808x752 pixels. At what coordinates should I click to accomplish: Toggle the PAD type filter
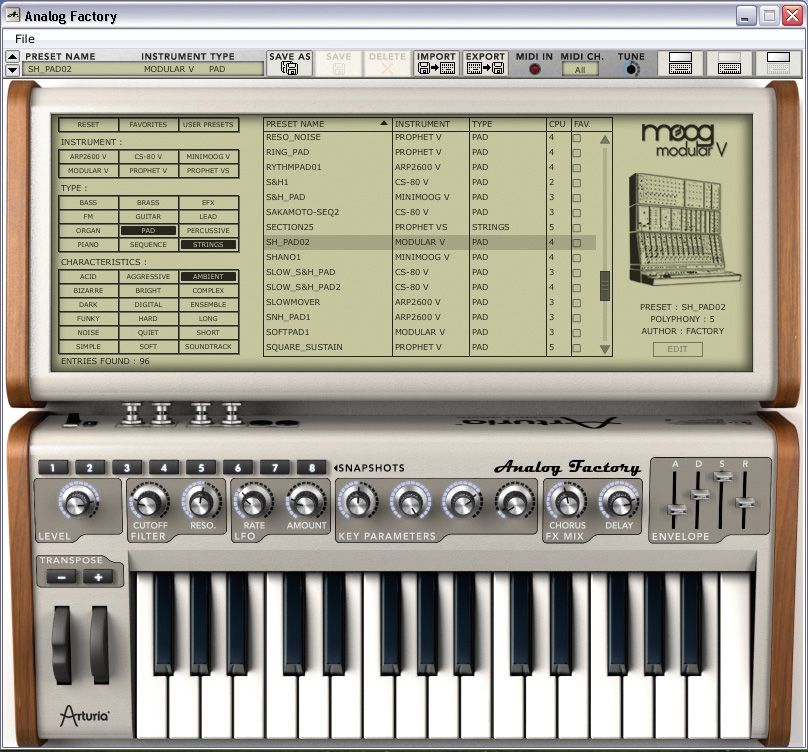tap(148, 230)
